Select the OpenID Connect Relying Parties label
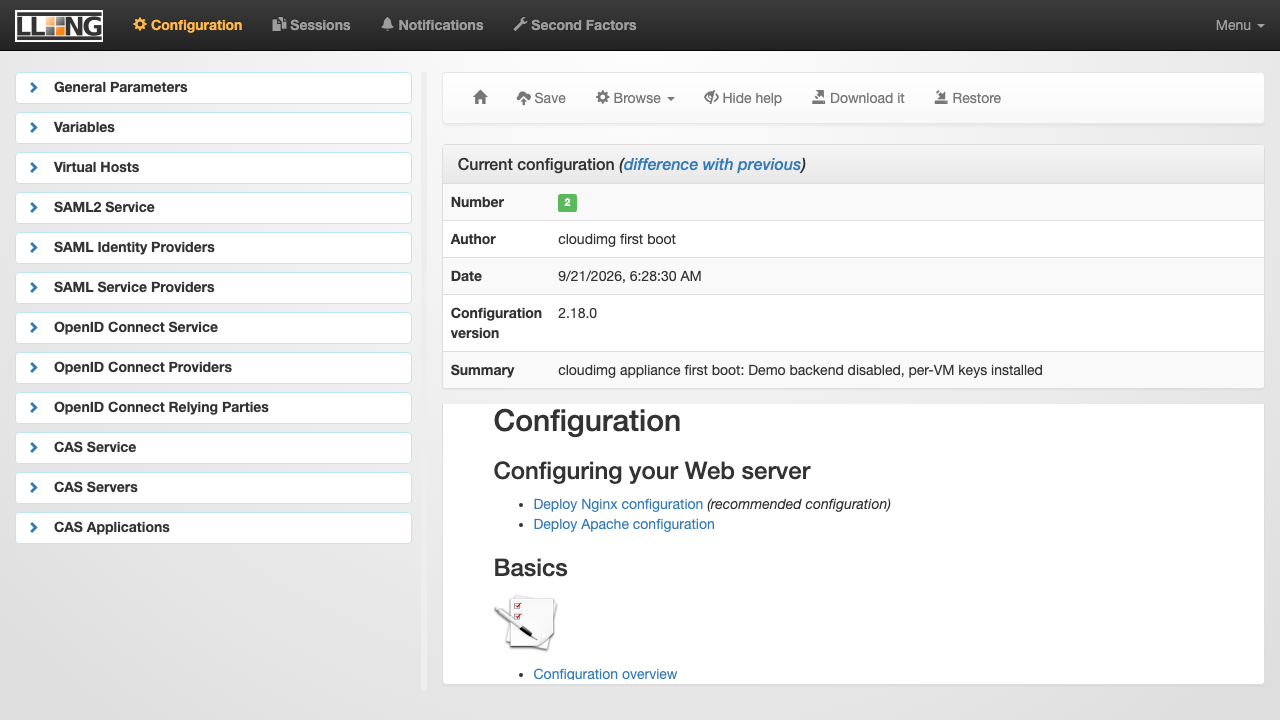The image size is (1280, 720). 161,407
